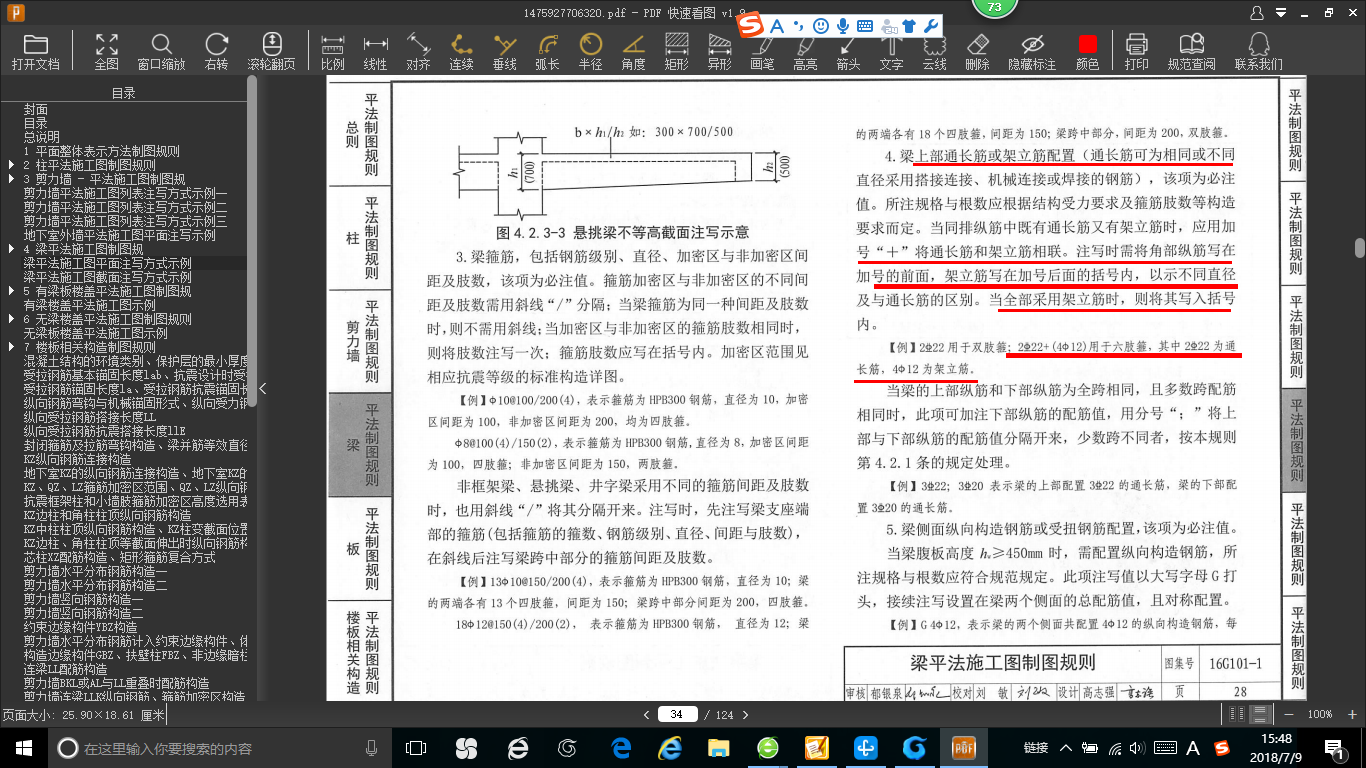Activate the 窗口缩放 window zoom tool
This screenshot has width=1366, height=768.
(x=161, y=51)
